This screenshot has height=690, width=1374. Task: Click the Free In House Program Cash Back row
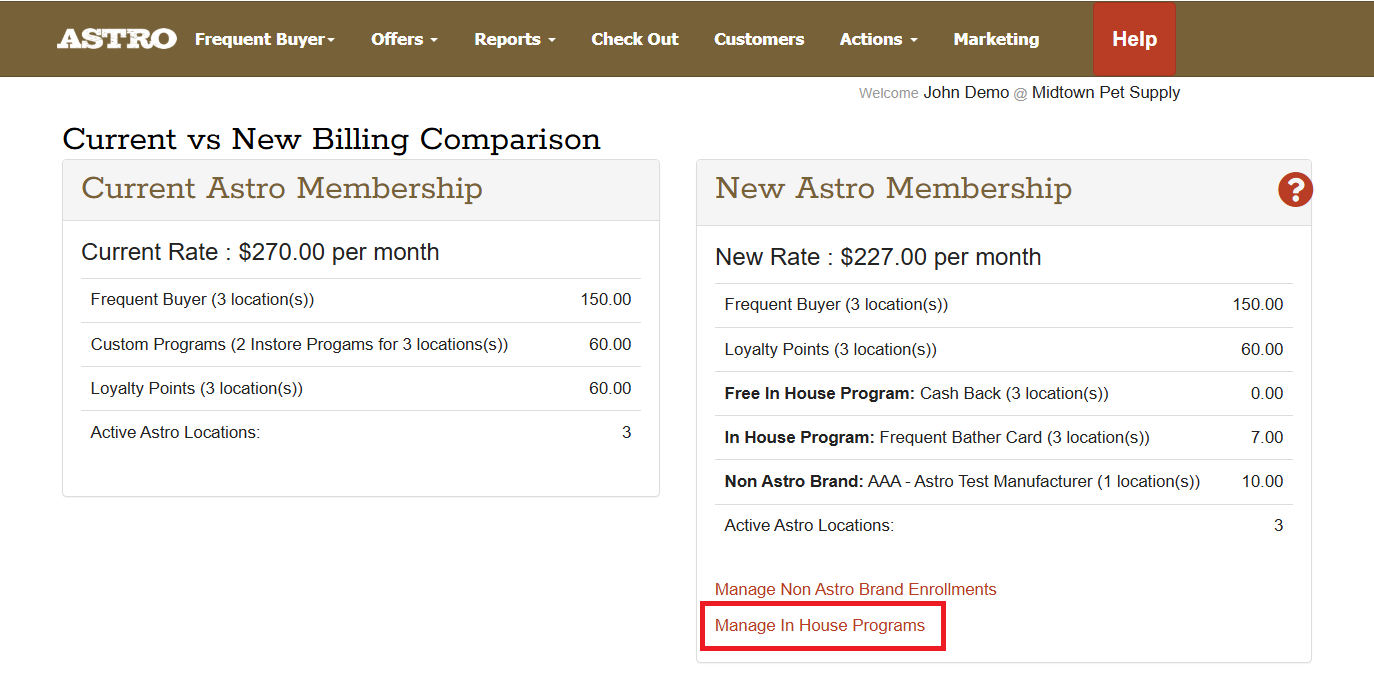[916, 393]
